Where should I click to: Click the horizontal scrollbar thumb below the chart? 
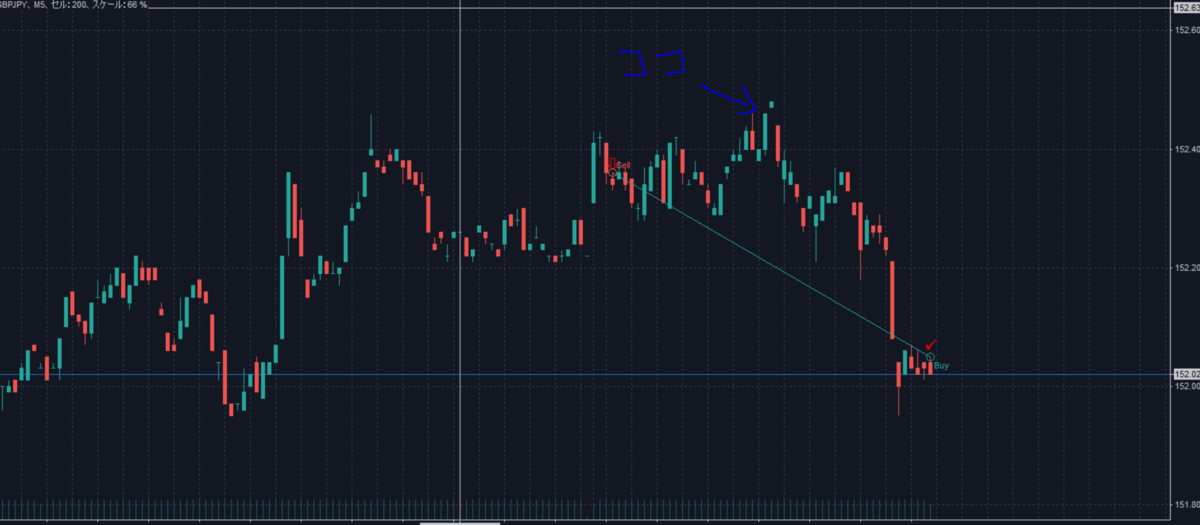coord(458,522)
